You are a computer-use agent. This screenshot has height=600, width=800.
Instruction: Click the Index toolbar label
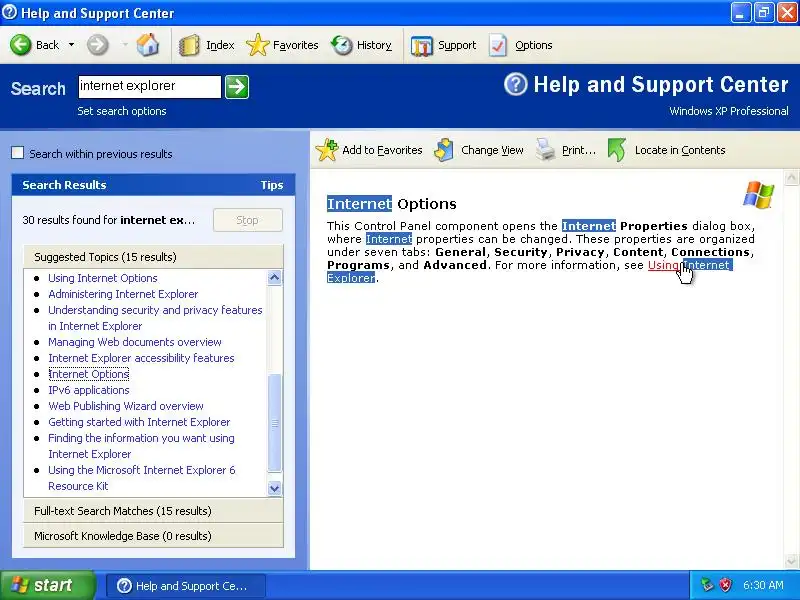click(x=220, y=45)
